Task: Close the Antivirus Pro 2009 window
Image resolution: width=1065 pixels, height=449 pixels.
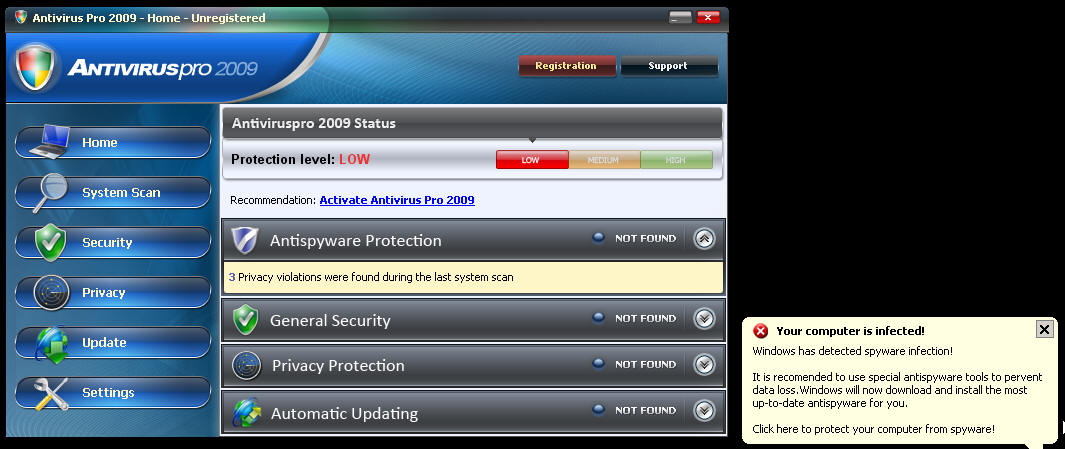Action: (708, 17)
